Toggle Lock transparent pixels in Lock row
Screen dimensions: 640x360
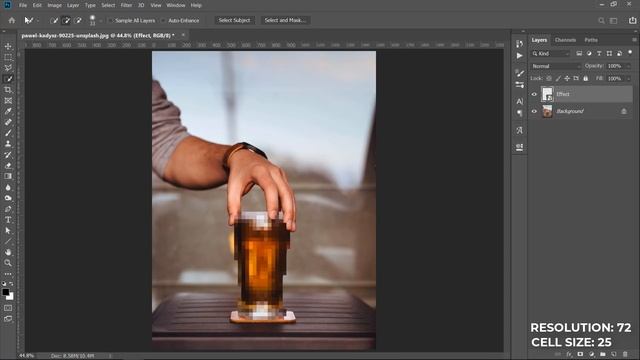pos(549,78)
